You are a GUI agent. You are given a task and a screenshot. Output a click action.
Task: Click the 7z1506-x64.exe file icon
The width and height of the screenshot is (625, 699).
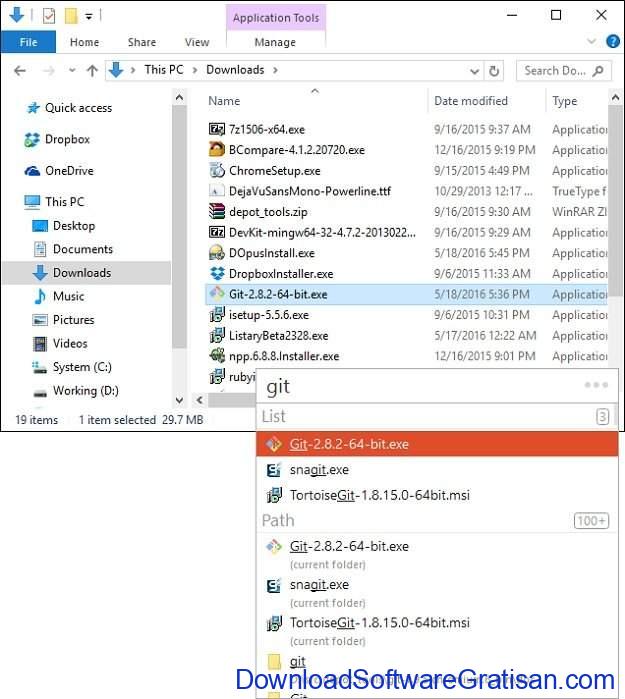coord(217,129)
